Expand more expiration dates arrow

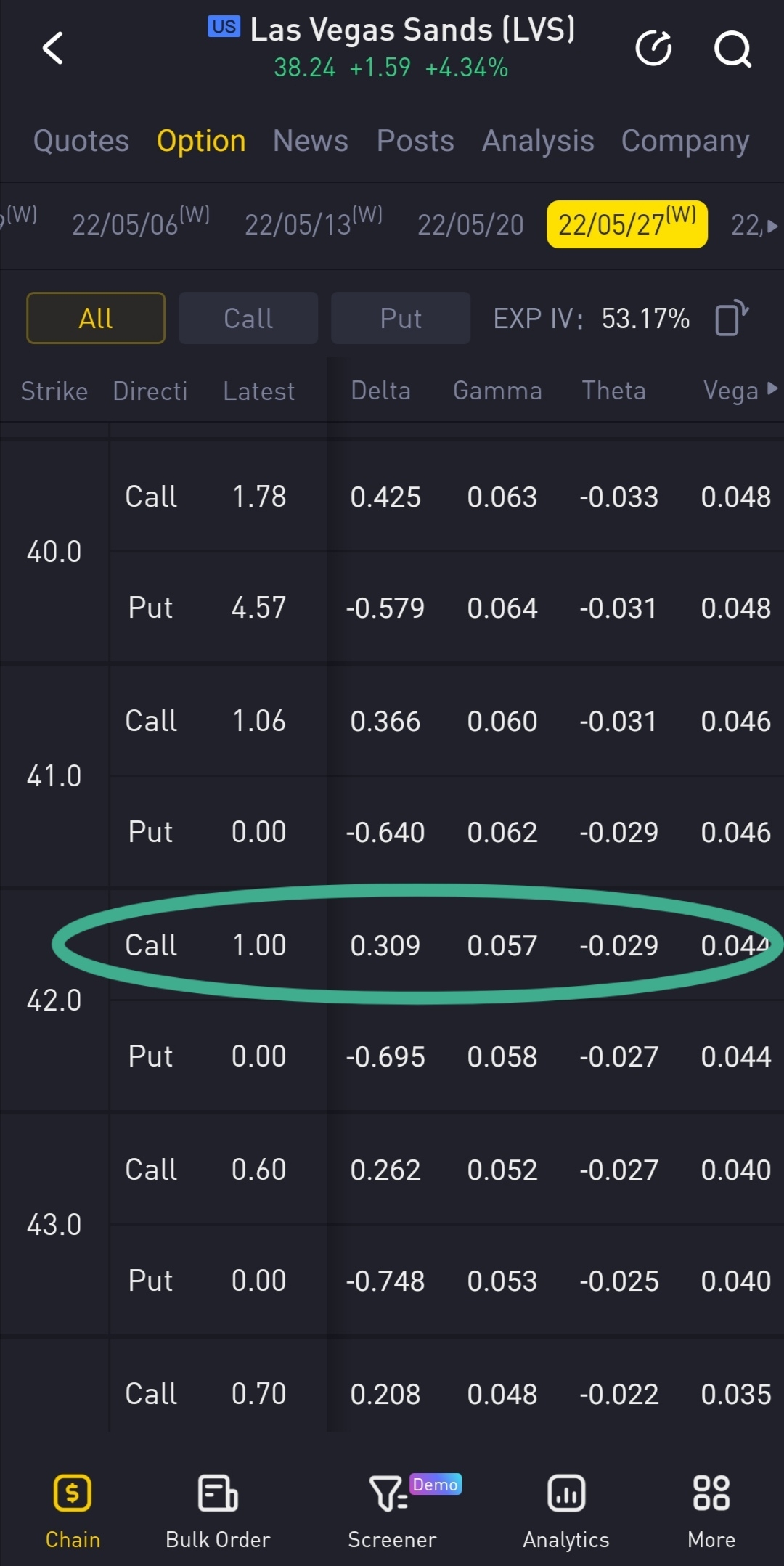click(x=772, y=226)
